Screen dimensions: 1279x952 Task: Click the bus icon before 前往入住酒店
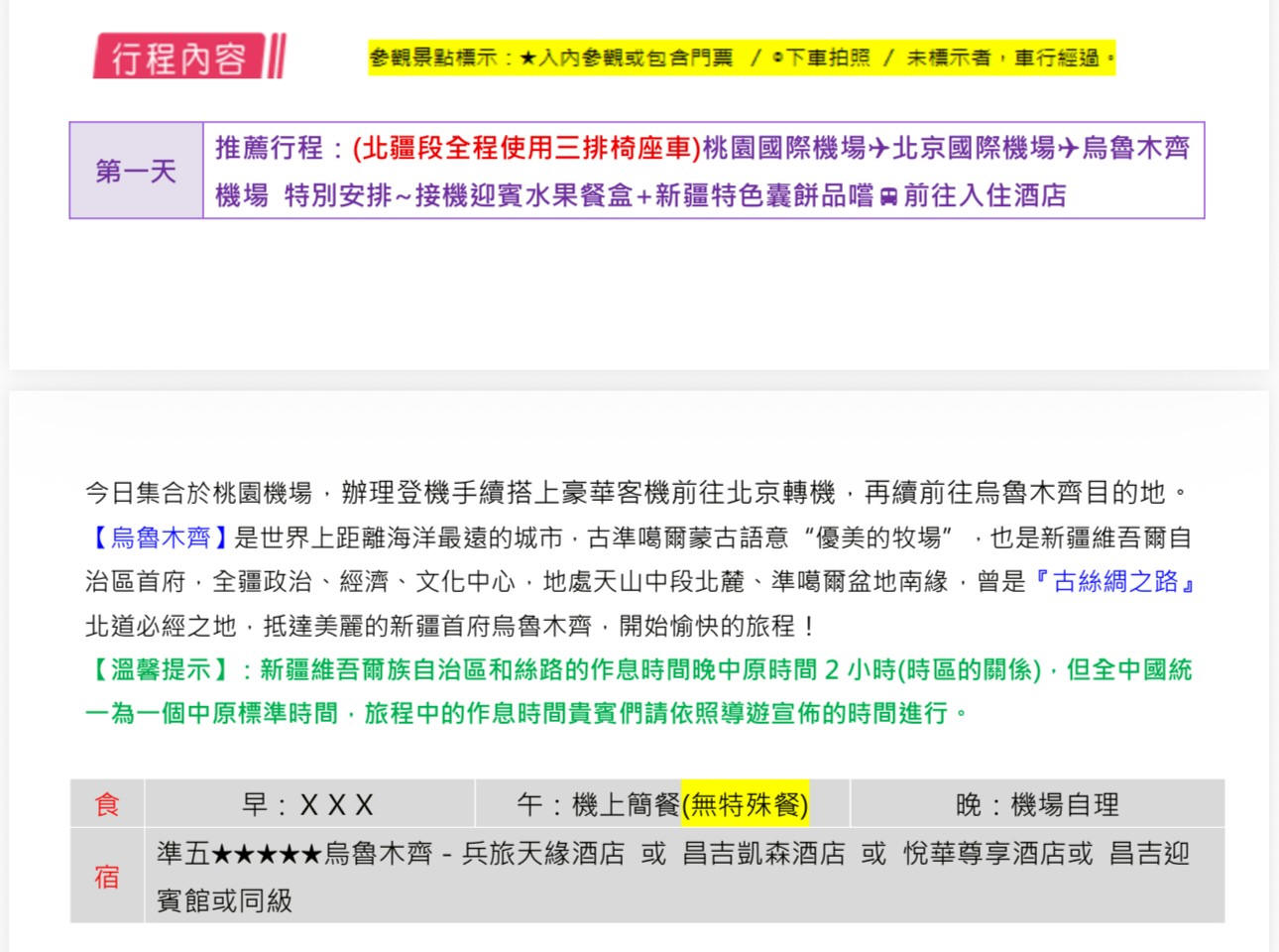coord(888,196)
